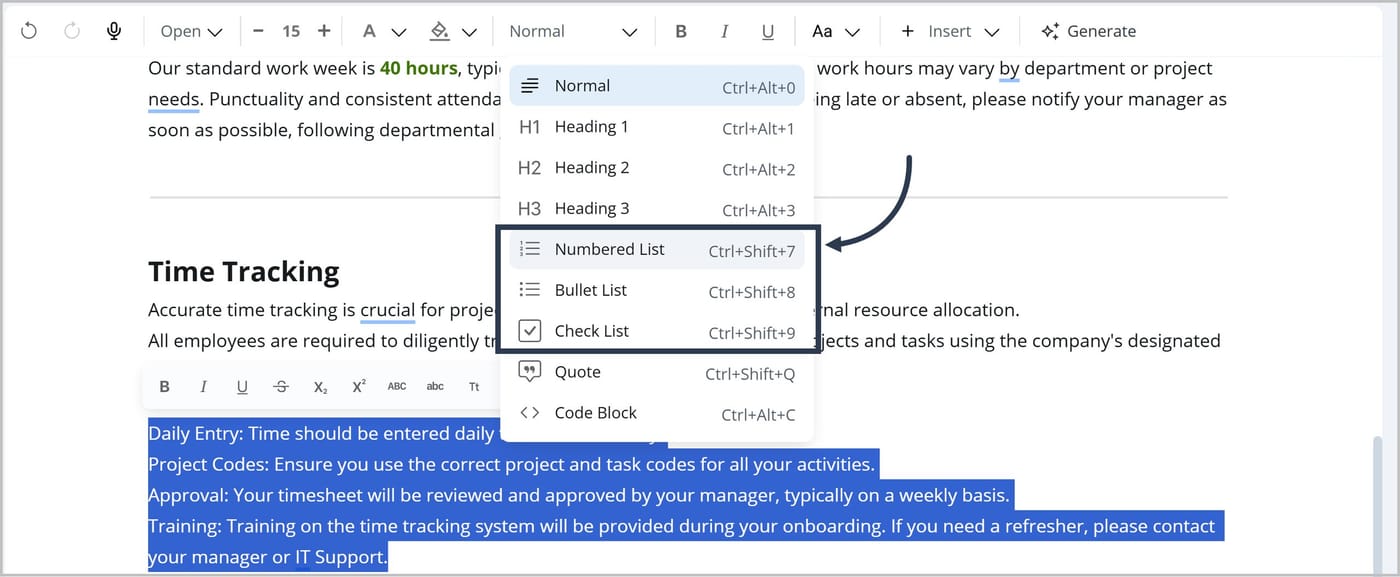Screen dimensions: 1400x577
Task: Toggle Underline in the top toolbar
Action: tap(768, 31)
